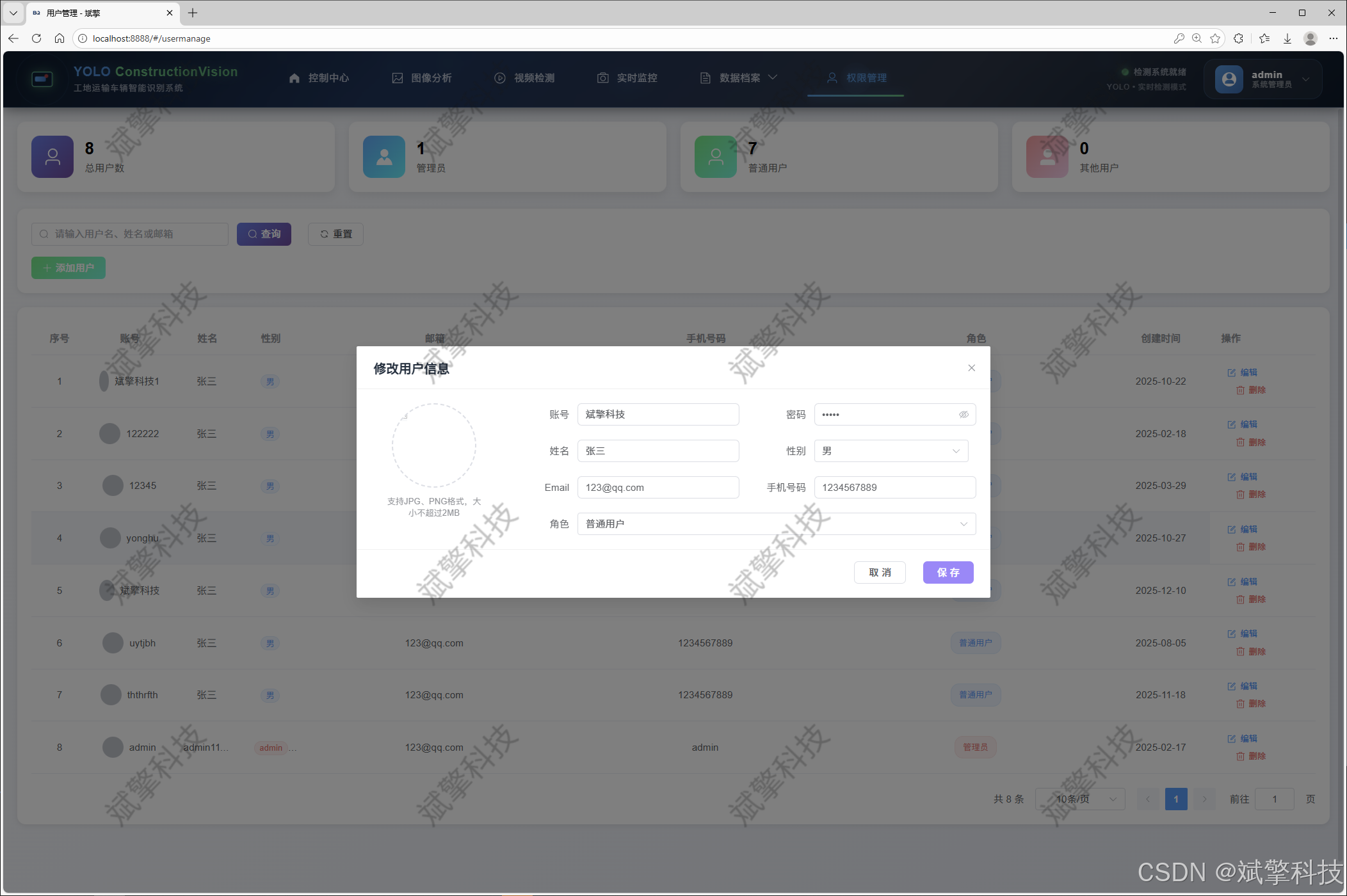Click the Email input field
This screenshot has height=896, width=1347.
point(657,488)
